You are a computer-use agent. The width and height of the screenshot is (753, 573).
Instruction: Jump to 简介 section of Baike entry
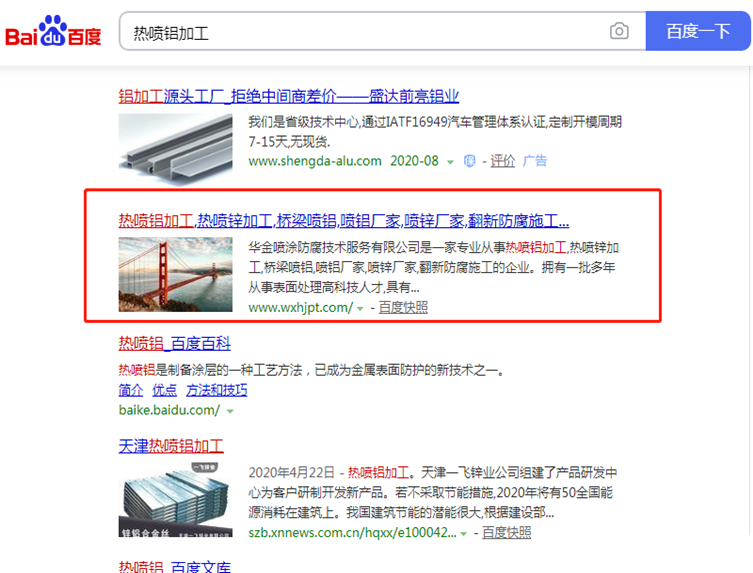coord(131,390)
